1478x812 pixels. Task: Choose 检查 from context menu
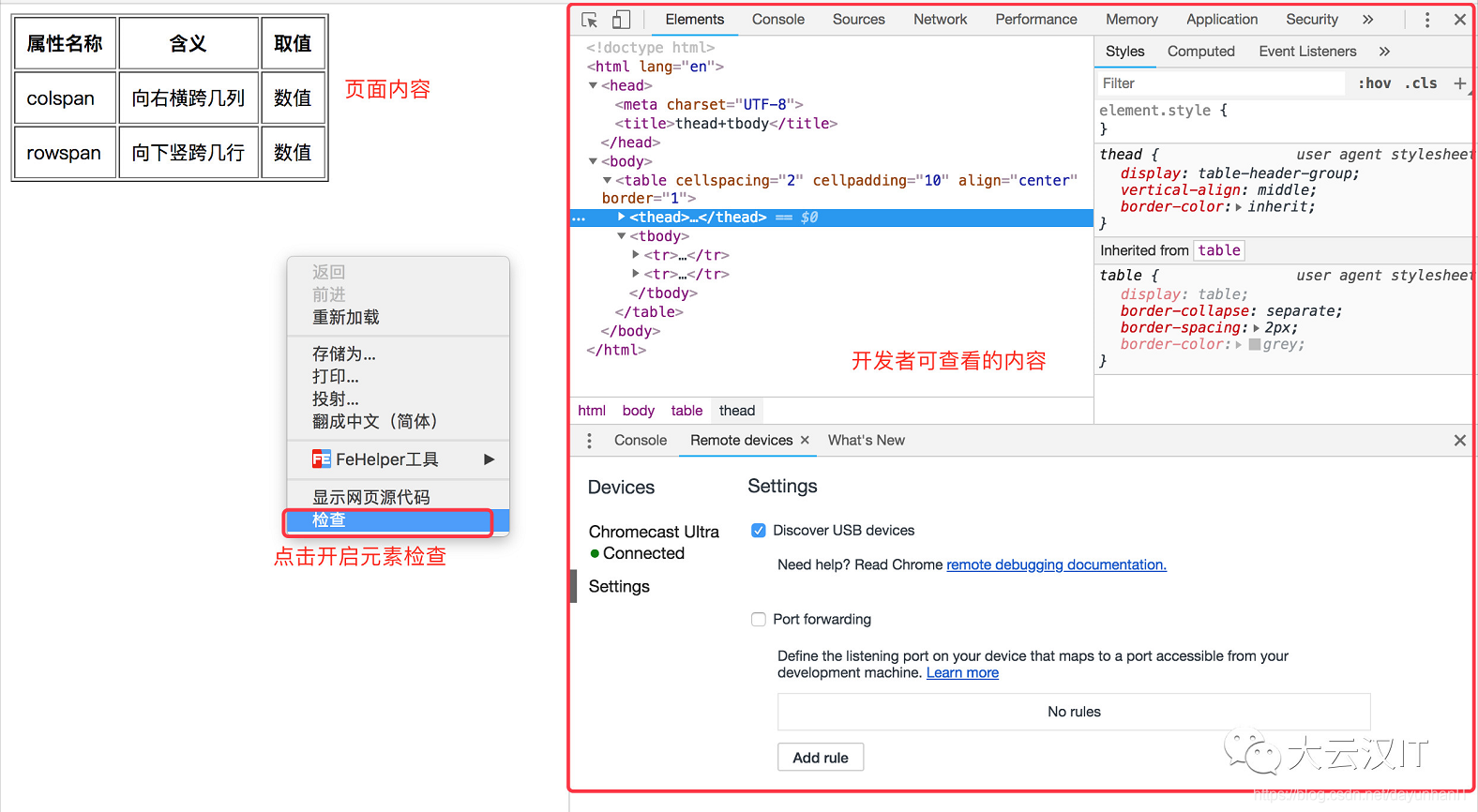point(398,520)
